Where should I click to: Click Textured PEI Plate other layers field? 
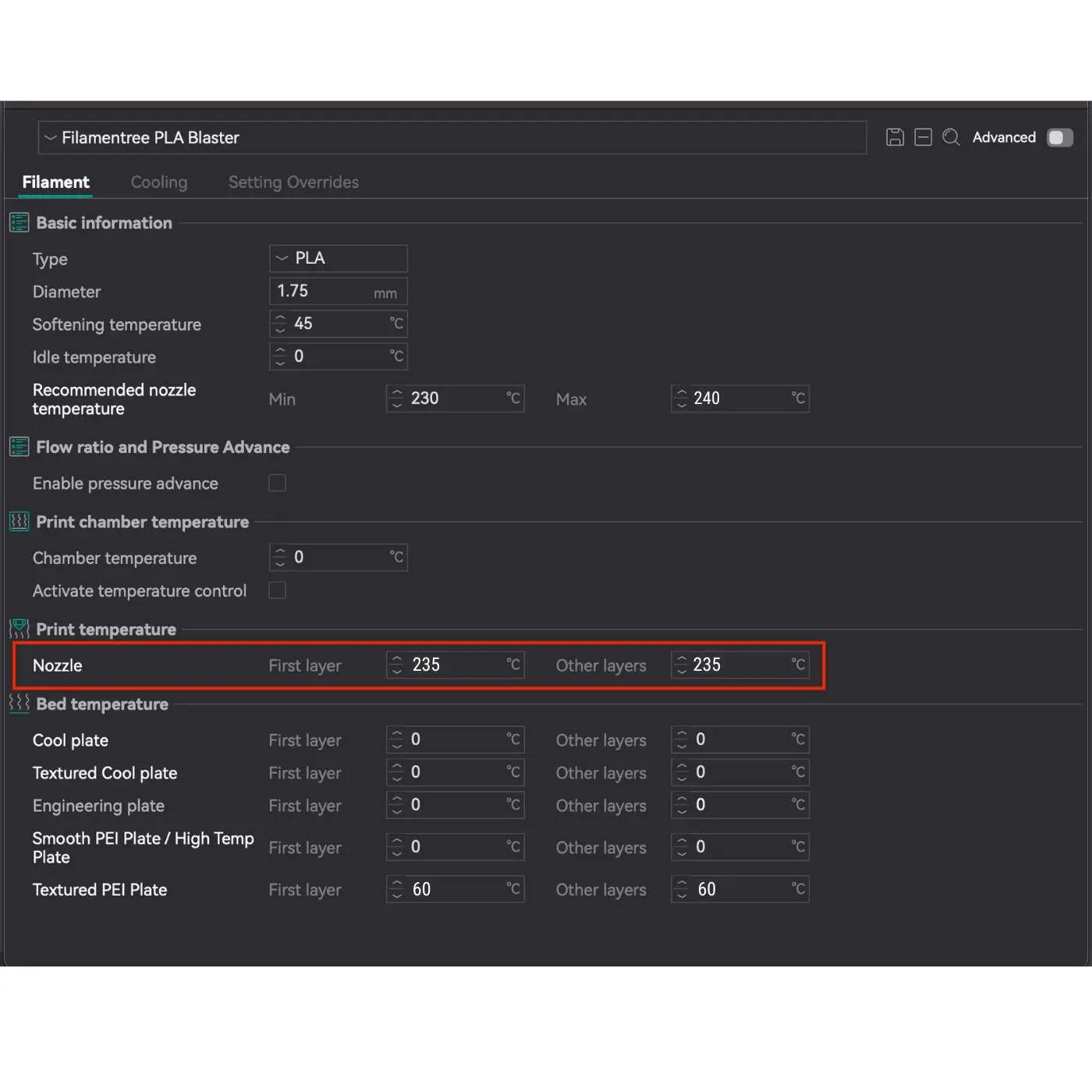741,889
